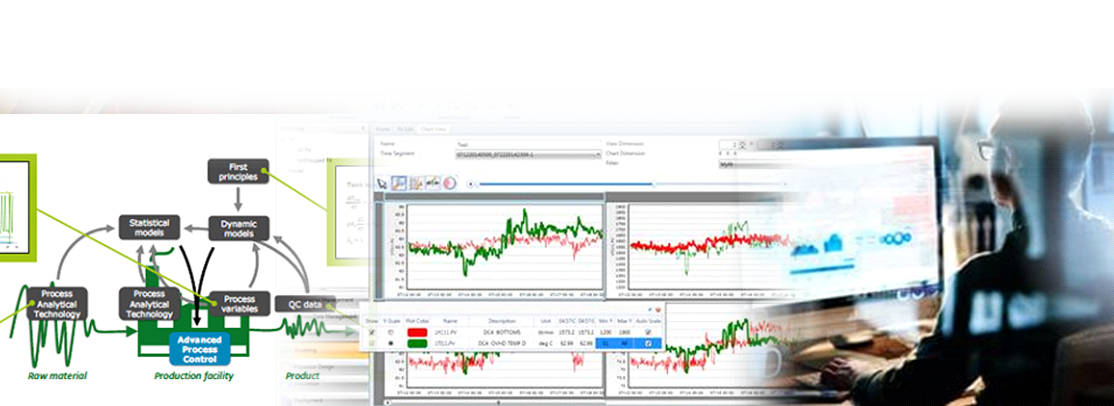Open the Time Segment dropdown
Screen dimensions: 1114x406
597,155
